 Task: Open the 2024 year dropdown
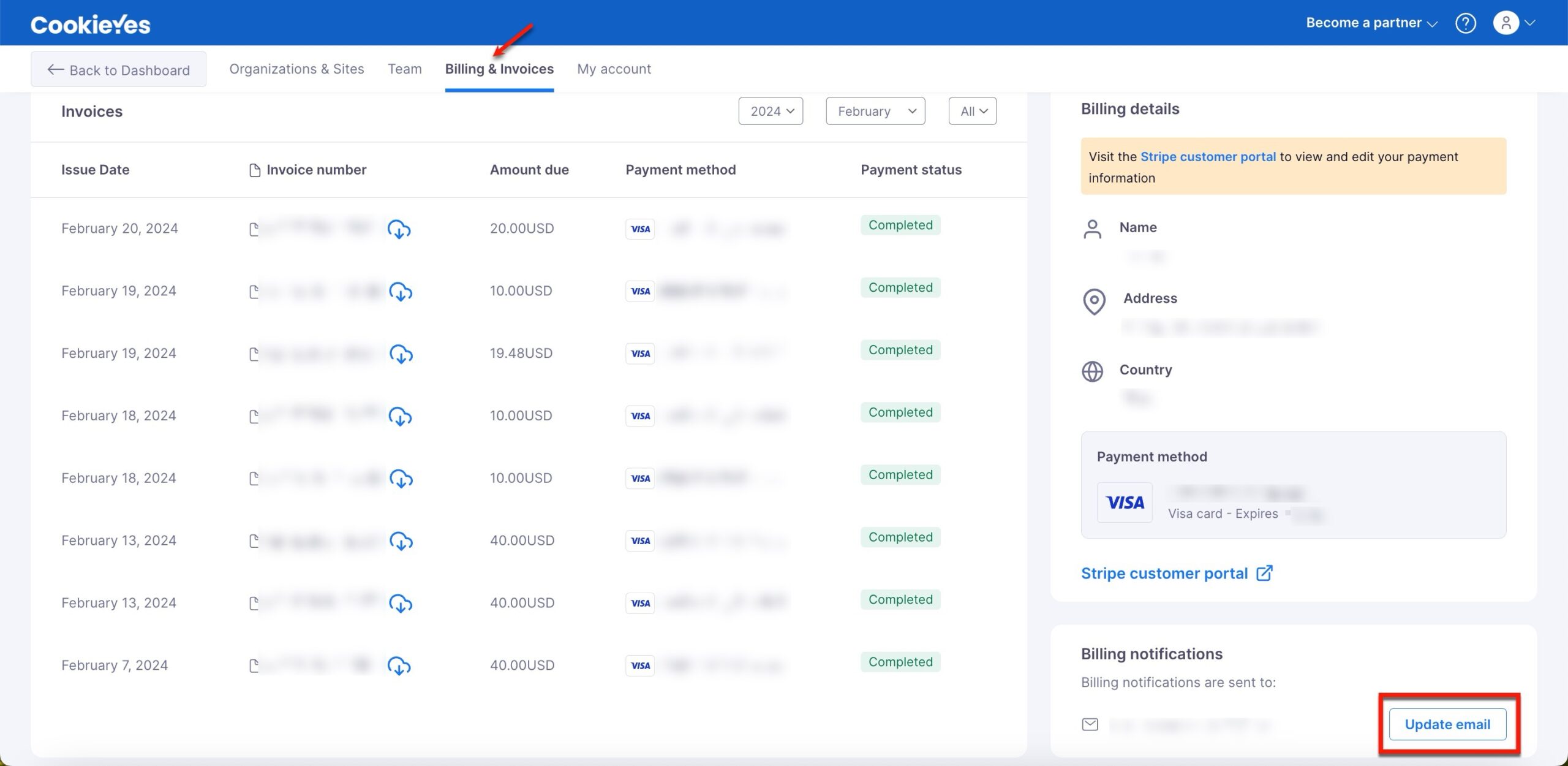[771, 112]
